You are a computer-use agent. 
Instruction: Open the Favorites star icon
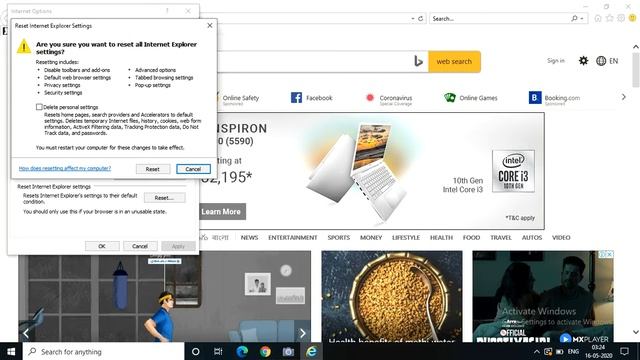[609, 18]
